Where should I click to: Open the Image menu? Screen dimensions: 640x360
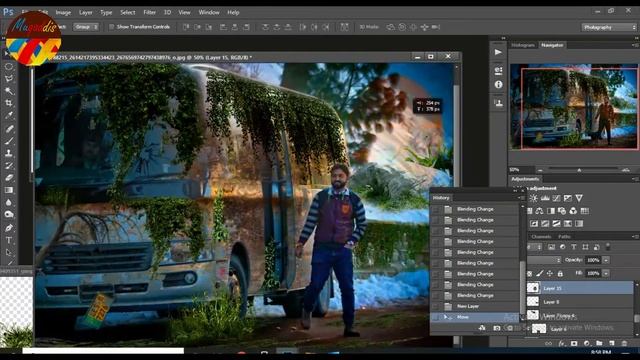pyautogui.click(x=63, y=13)
